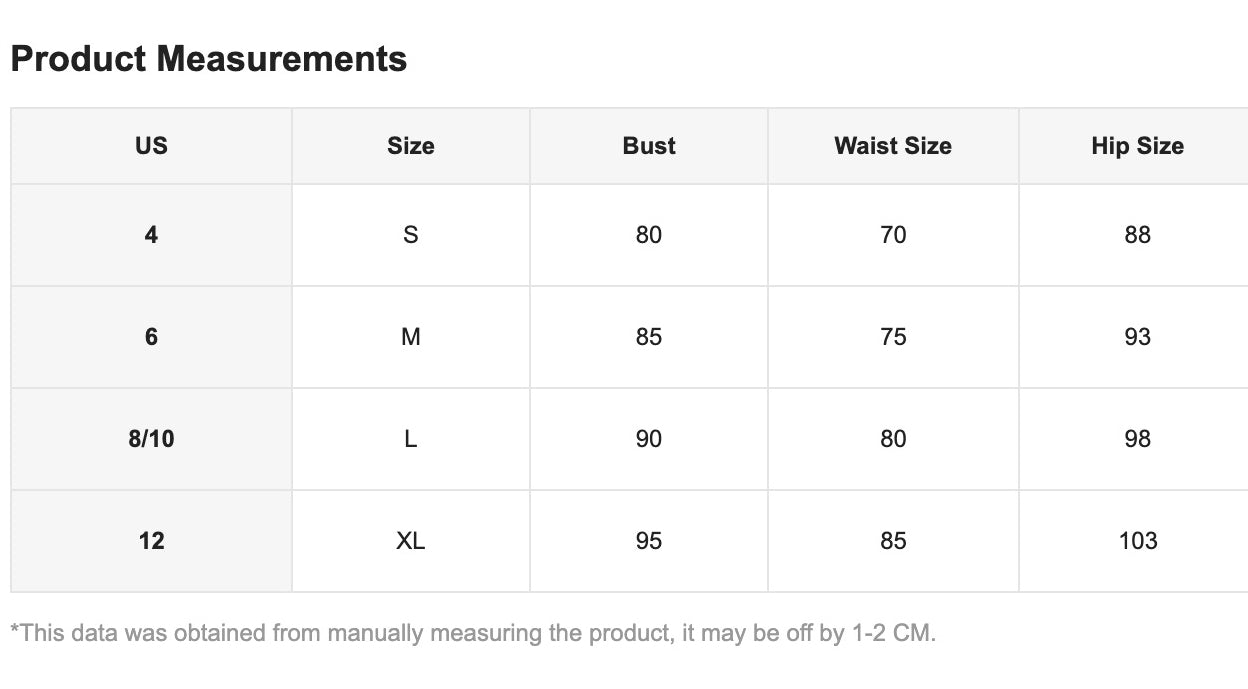Click the 8/10 US size cell
Viewport: 1248px width, 689px height.
(151, 439)
